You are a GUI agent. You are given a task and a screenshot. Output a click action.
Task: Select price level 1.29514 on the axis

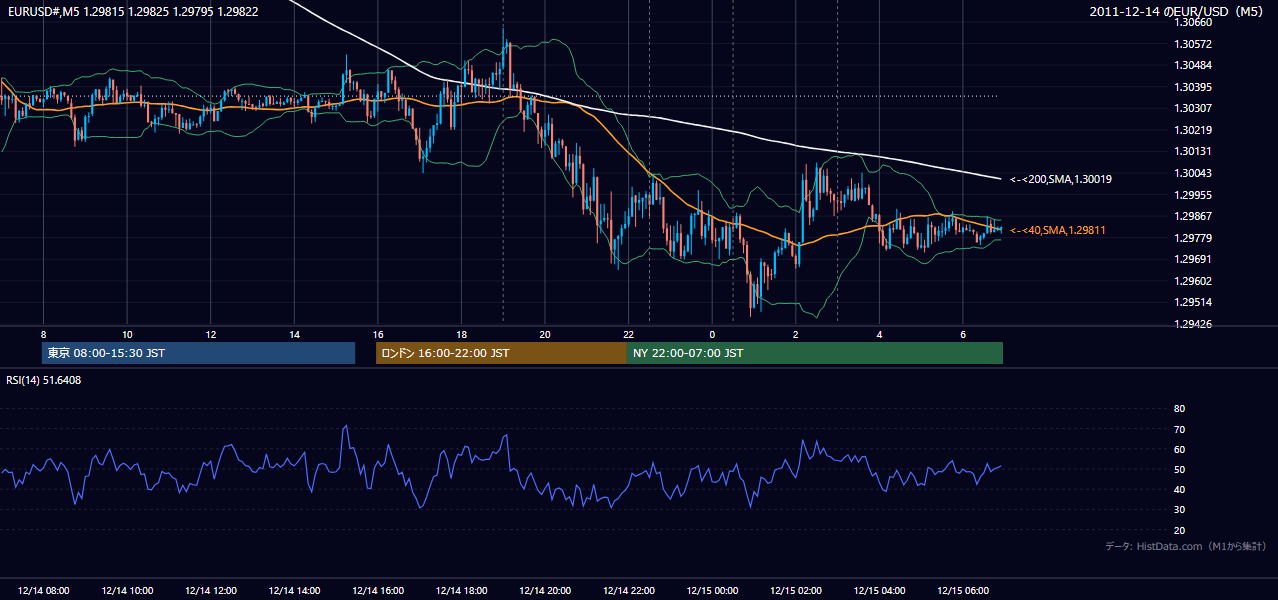(x=1193, y=302)
